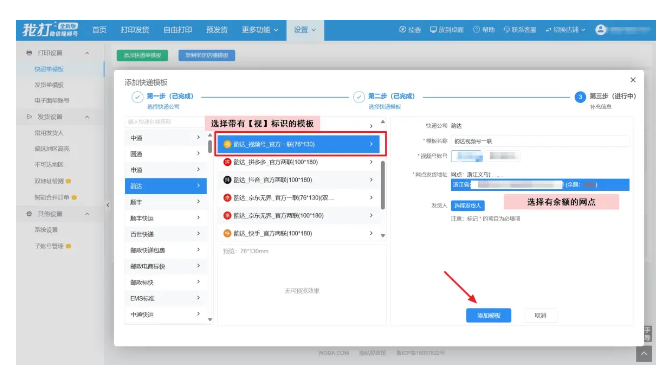Open the user avatar in the header
This screenshot has width=667, height=372.
pyautogui.click(x=600, y=30)
